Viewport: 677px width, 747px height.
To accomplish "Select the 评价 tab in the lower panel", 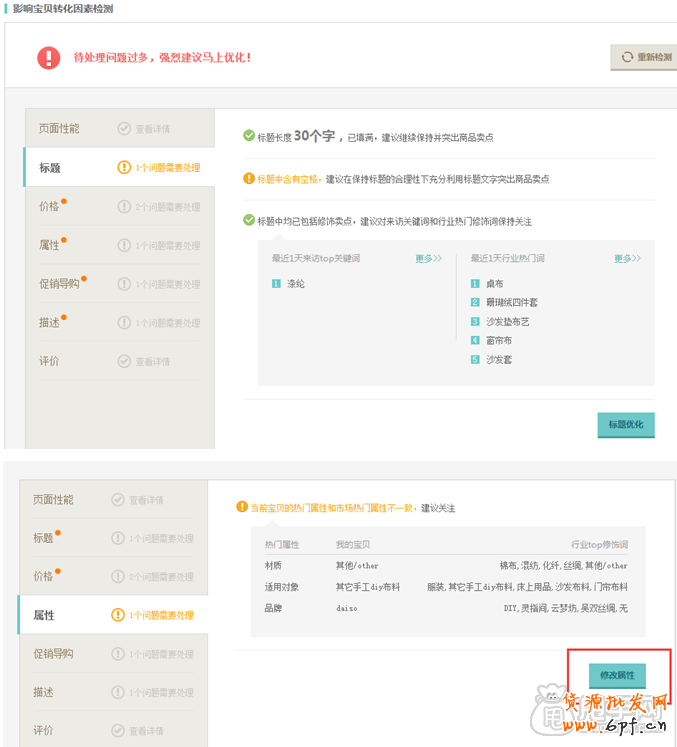I will click(x=43, y=730).
